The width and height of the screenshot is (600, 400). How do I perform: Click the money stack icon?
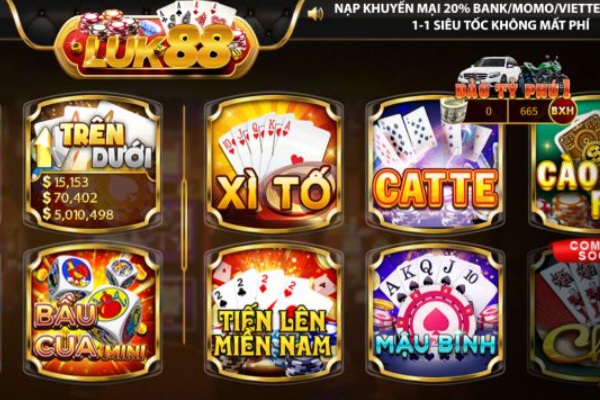[x=453, y=110]
